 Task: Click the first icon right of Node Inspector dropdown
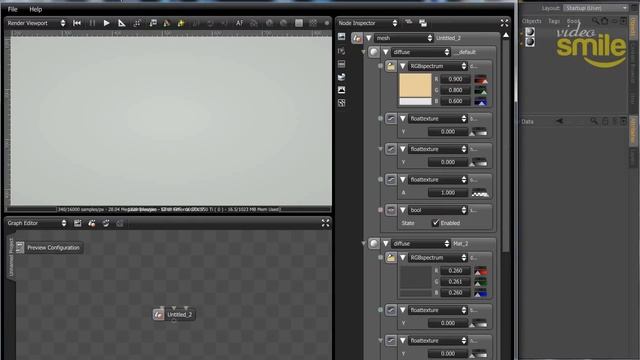409,22
